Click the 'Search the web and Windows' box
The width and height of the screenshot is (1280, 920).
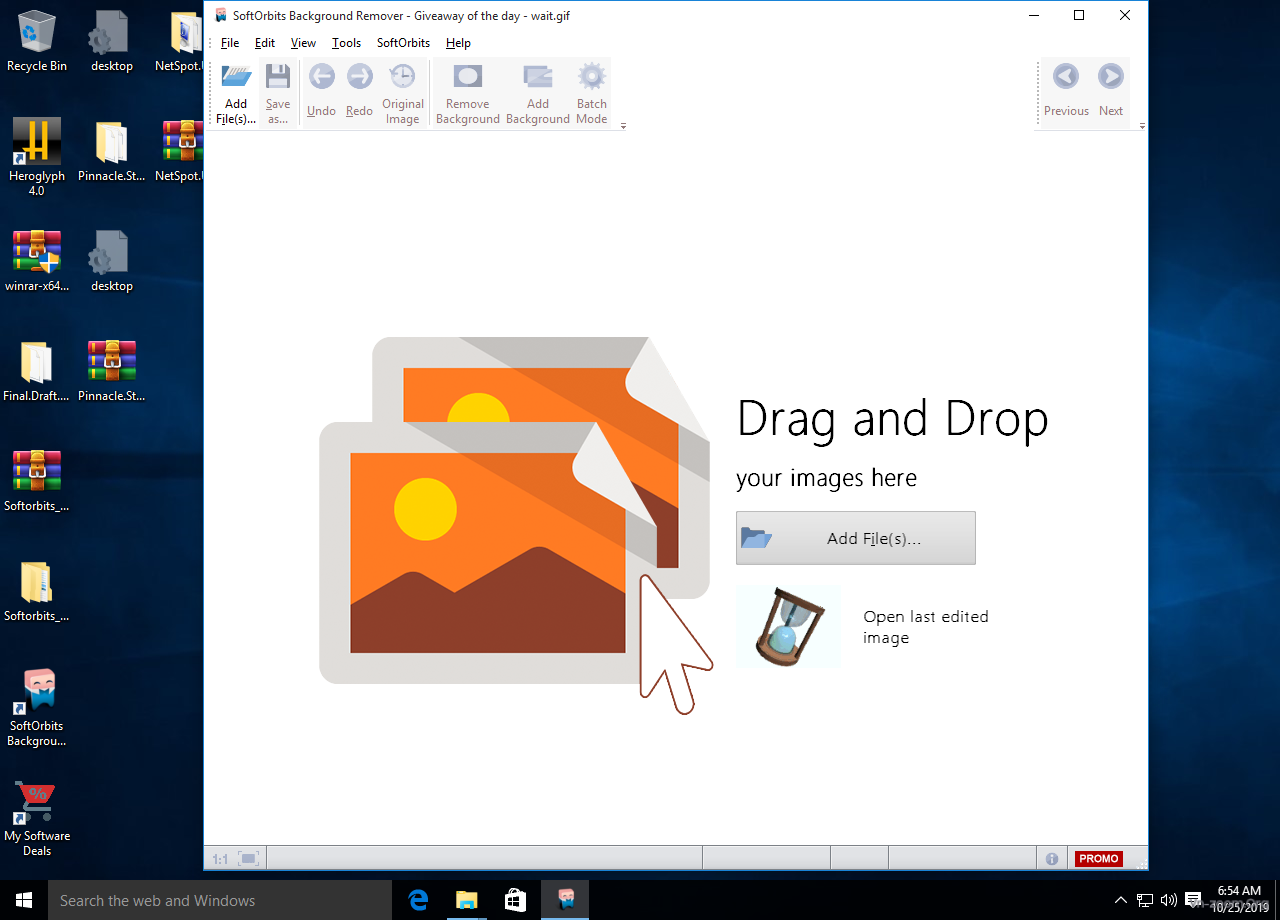click(220, 900)
